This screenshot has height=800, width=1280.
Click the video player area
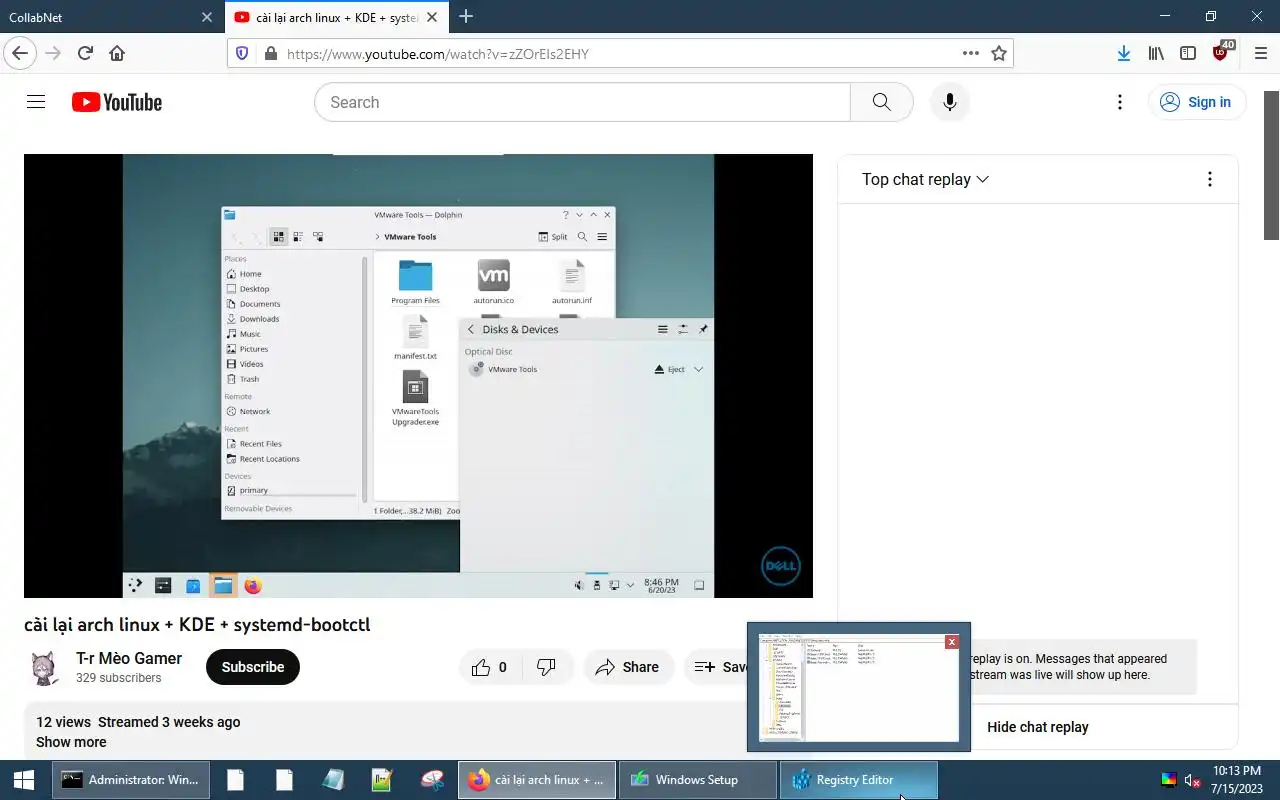click(418, 376)
